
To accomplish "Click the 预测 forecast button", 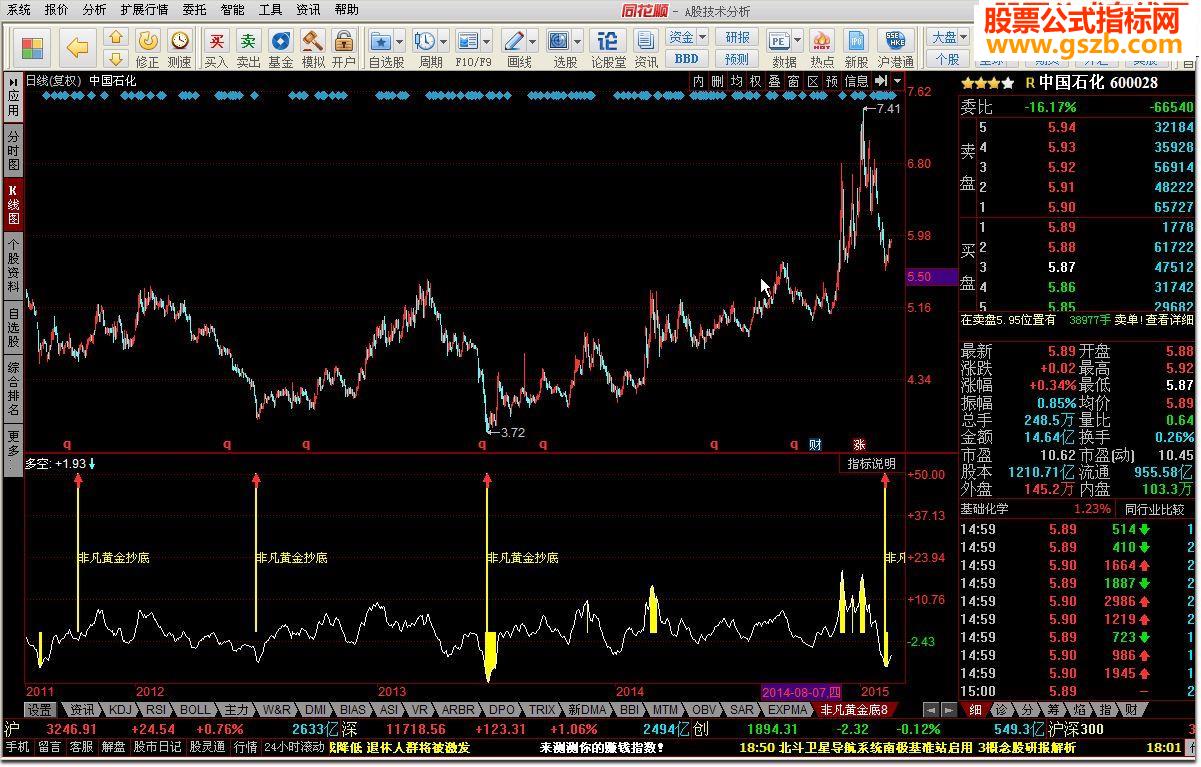I will pos(737,59).
